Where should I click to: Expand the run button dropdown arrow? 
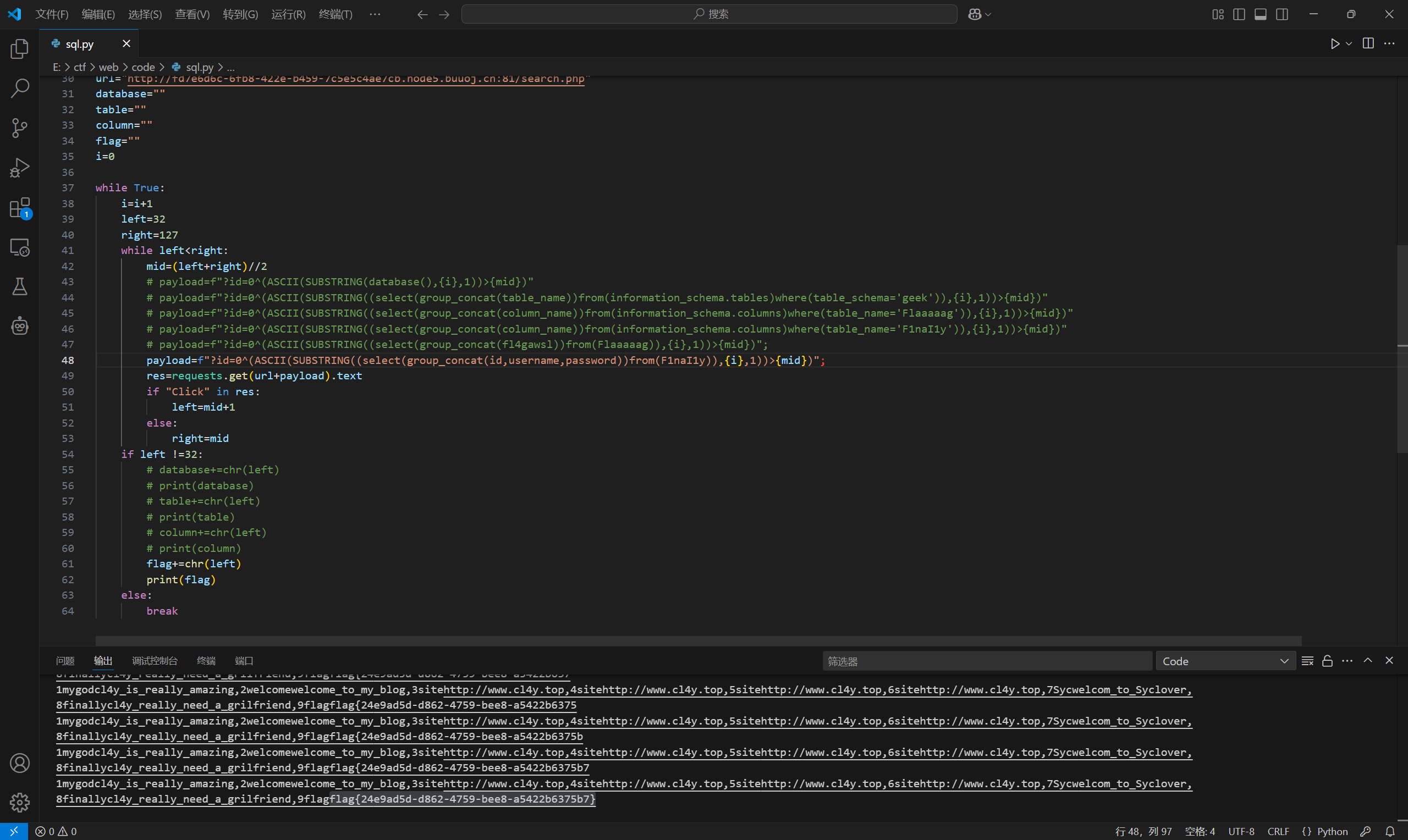click(1349, 43)
